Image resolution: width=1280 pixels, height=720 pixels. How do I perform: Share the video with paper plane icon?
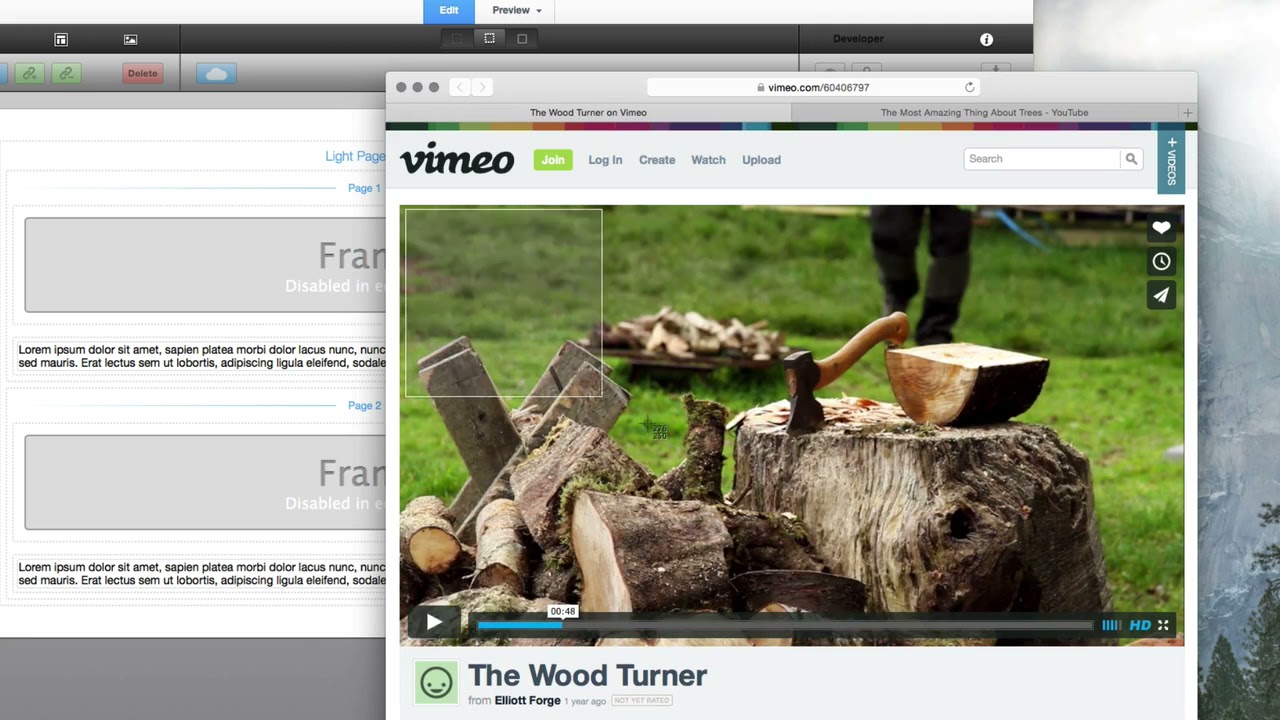click(1161, 295)
